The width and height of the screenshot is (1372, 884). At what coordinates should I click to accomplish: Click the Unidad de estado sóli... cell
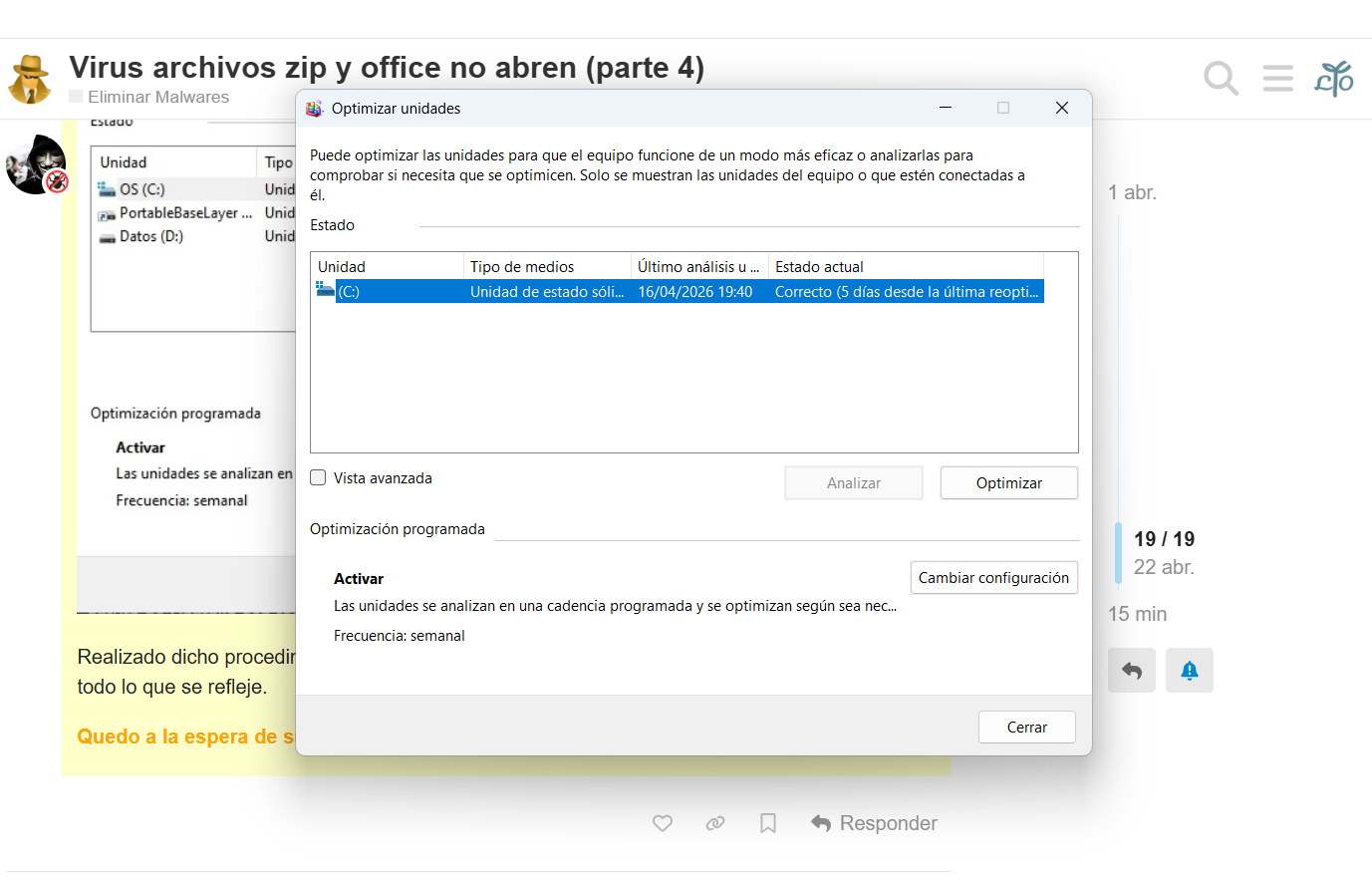coord(547,292)
